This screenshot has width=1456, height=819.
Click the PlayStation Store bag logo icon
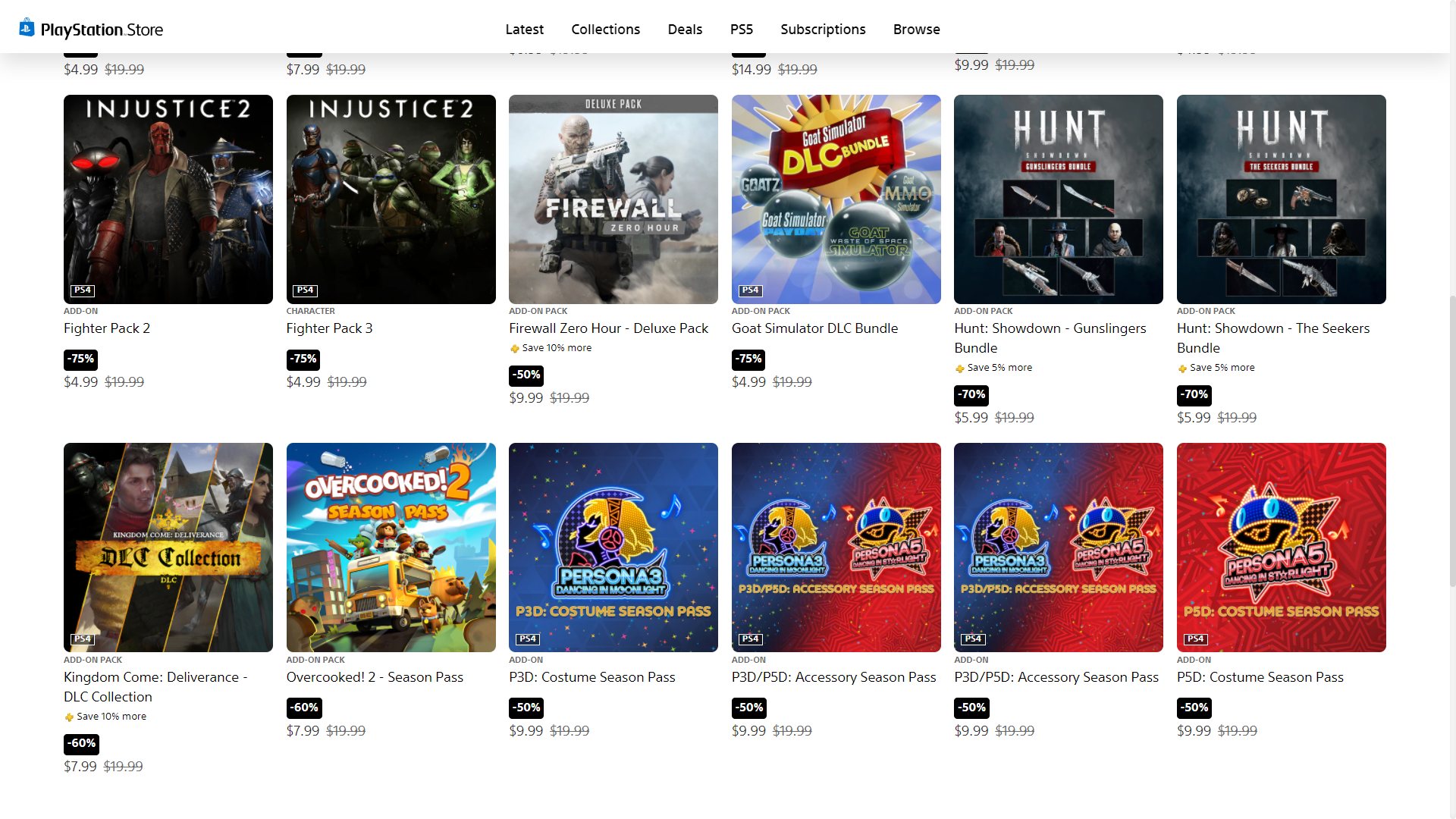(27, 28)
